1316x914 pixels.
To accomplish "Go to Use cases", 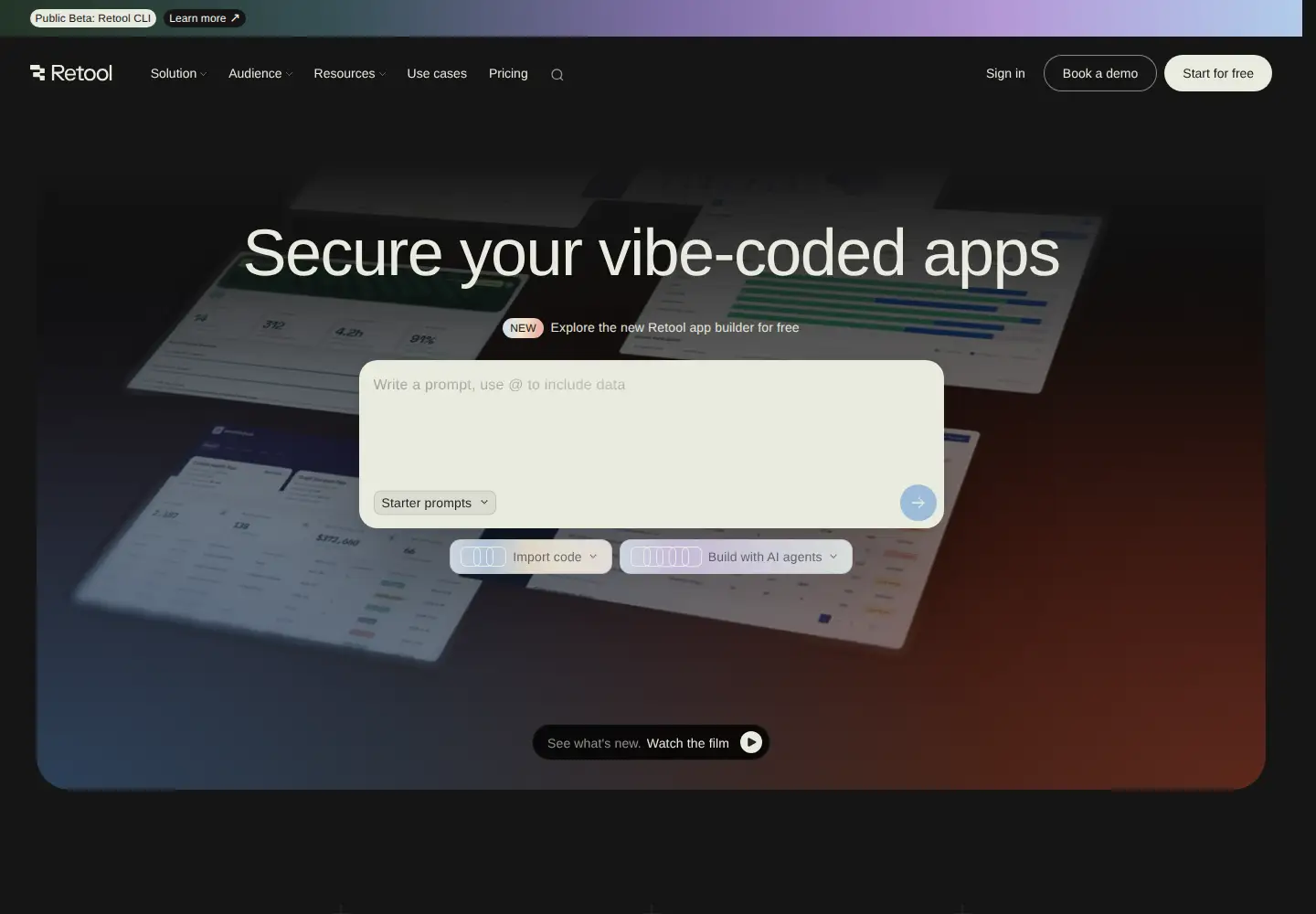I will pos(437,73).
